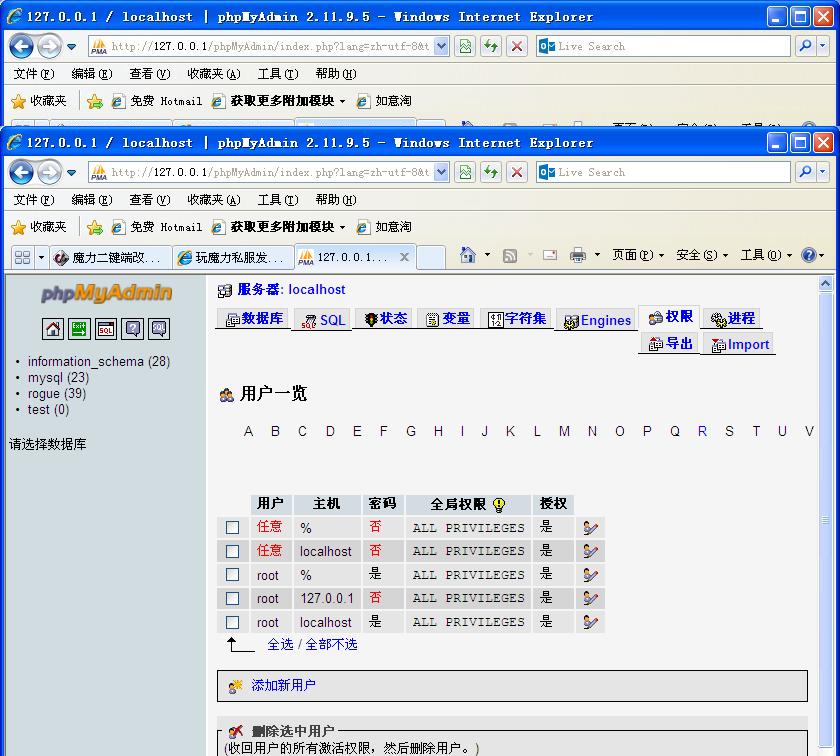Expand 页面(P) menu in command bar

click(638, 255)
